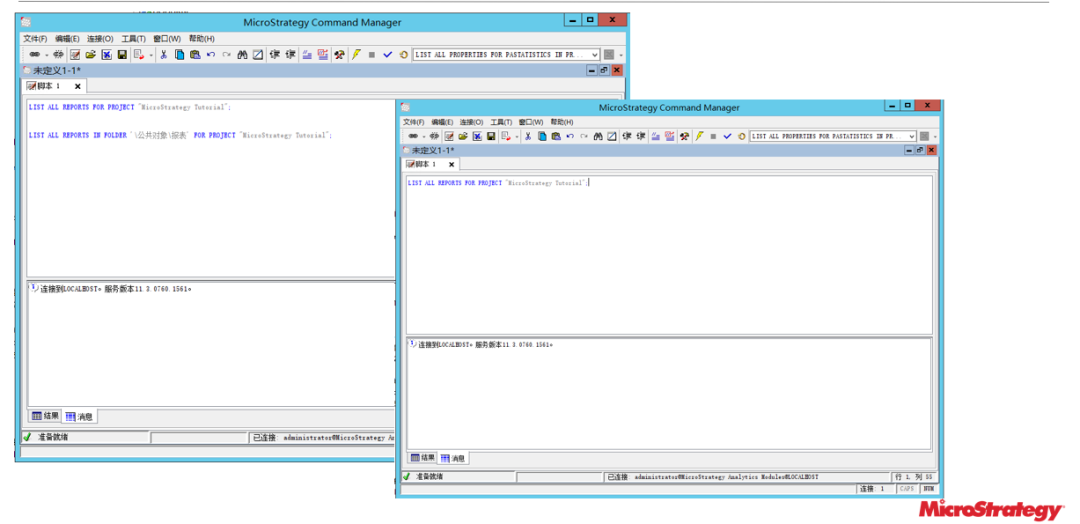Close 脚本 1 tab in back window
Viewport: 1080px width, 524px height.
pos(78,87)
